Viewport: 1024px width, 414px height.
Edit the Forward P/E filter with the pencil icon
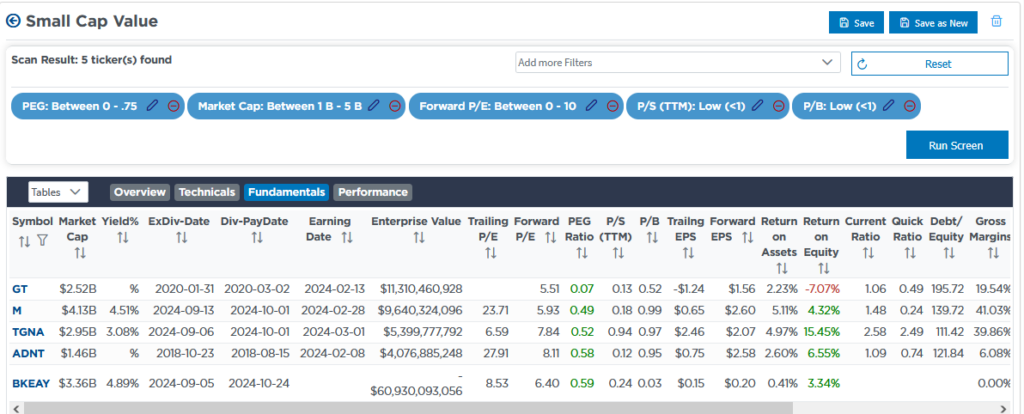[x=591, y=106]
